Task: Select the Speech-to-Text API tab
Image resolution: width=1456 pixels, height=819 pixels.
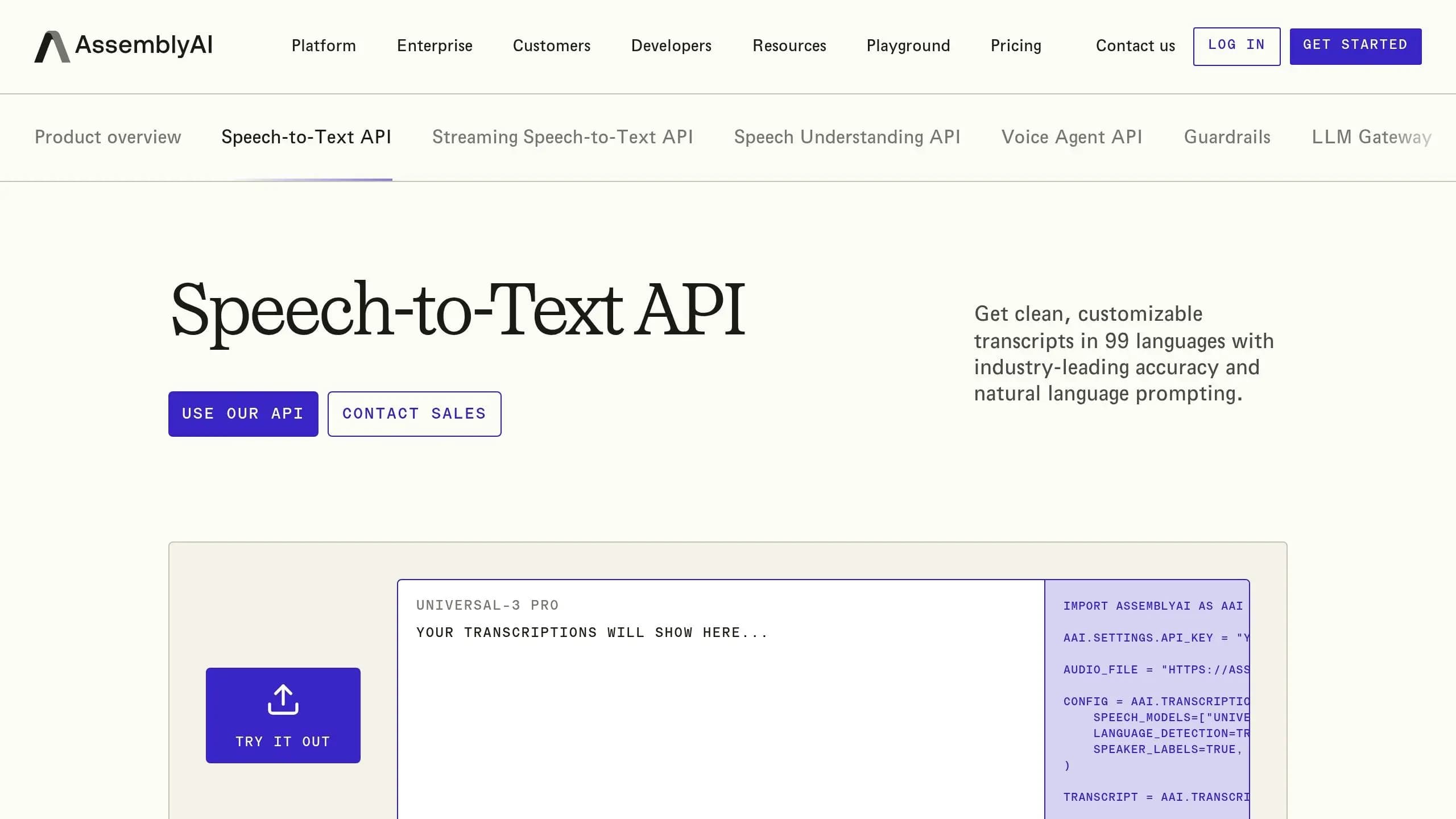Action: 307,137
